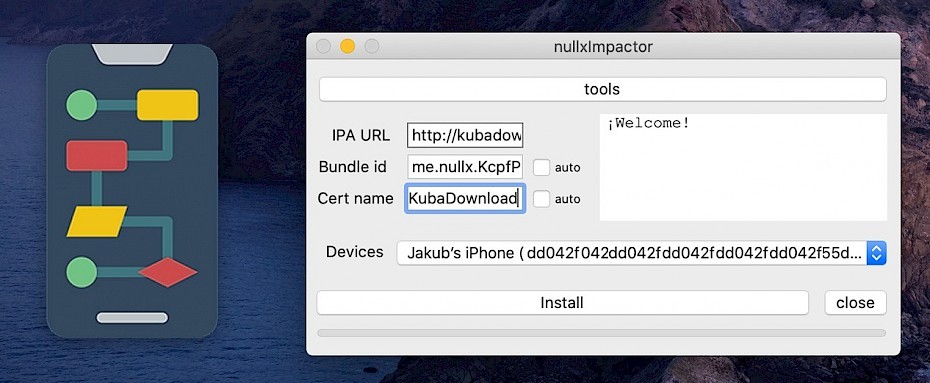Click the Devices label

[x=355, y=252]
